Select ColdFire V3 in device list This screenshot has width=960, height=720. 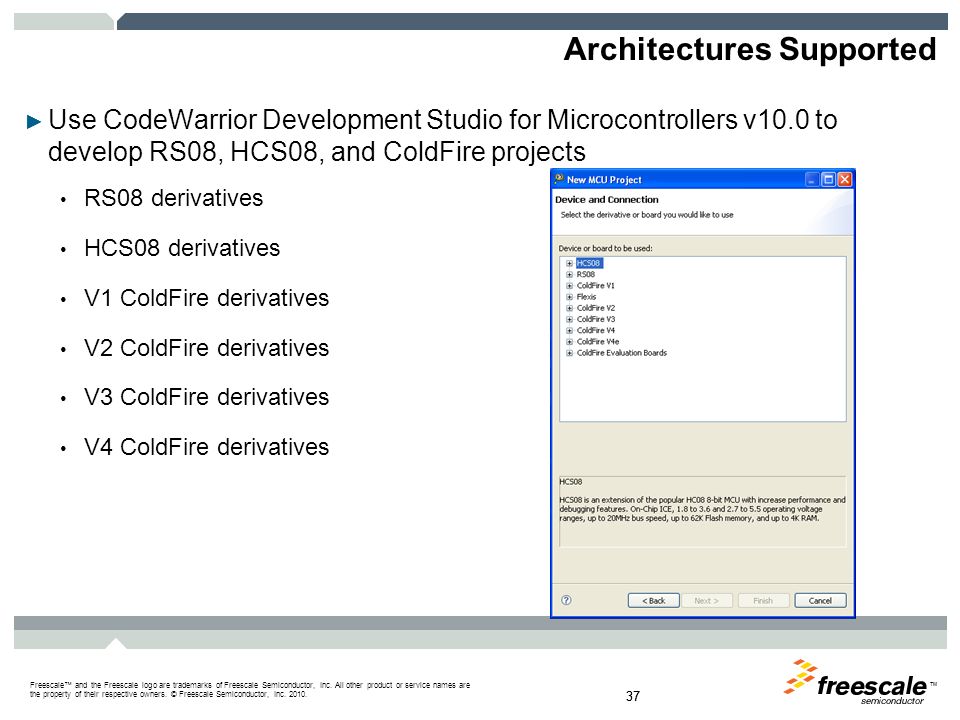tap(596, 320)
